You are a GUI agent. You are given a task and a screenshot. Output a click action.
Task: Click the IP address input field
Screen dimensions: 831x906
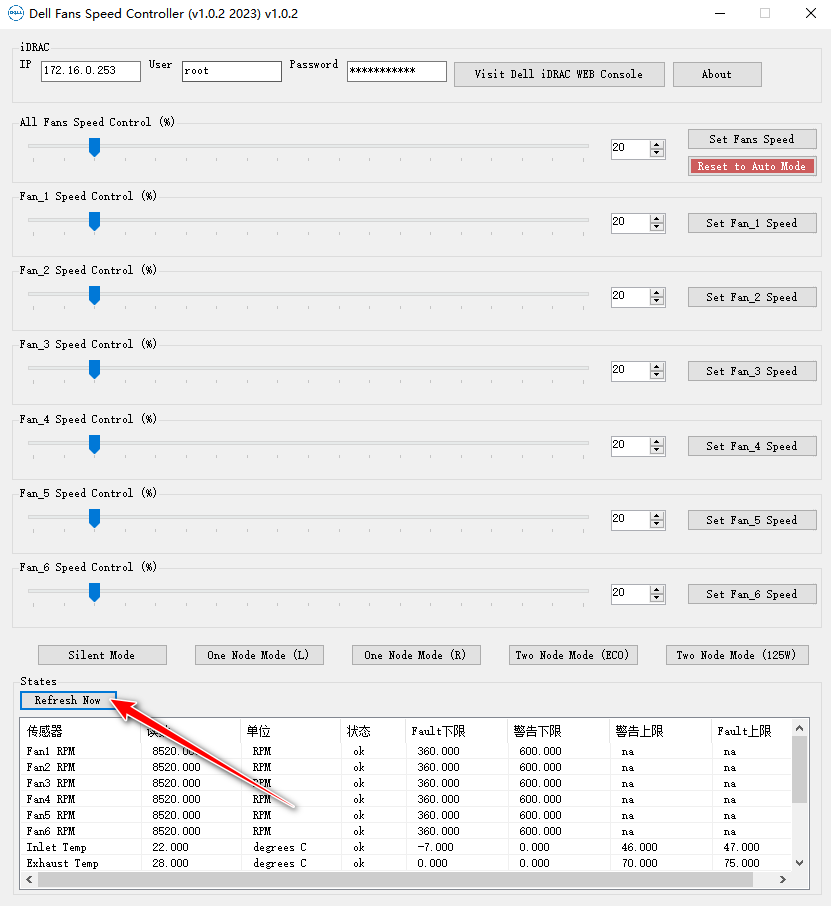coord(91,71)
